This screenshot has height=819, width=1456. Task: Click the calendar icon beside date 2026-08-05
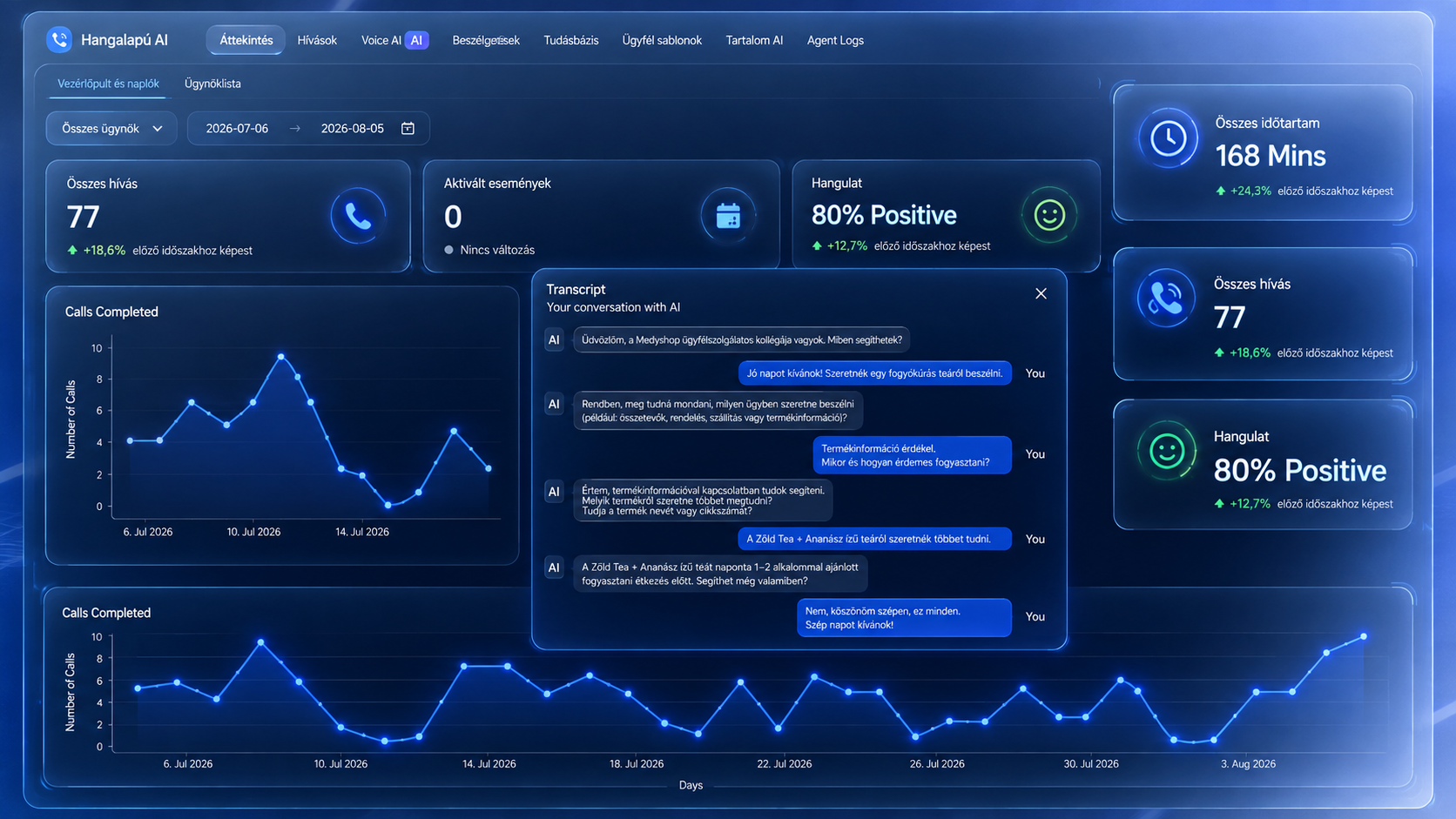[x=408, y=128]
